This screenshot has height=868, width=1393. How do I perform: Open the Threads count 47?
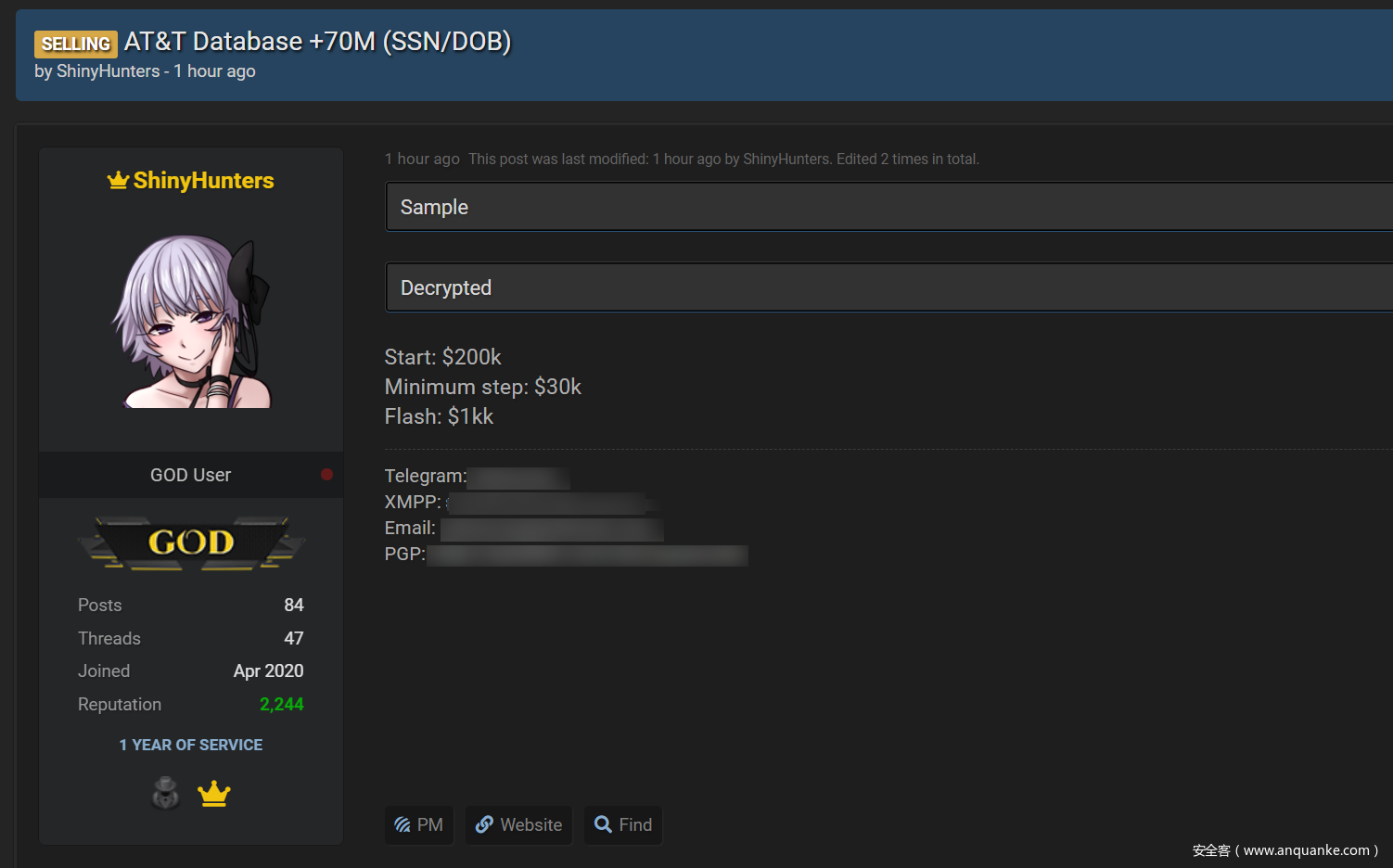coord(294,638)
